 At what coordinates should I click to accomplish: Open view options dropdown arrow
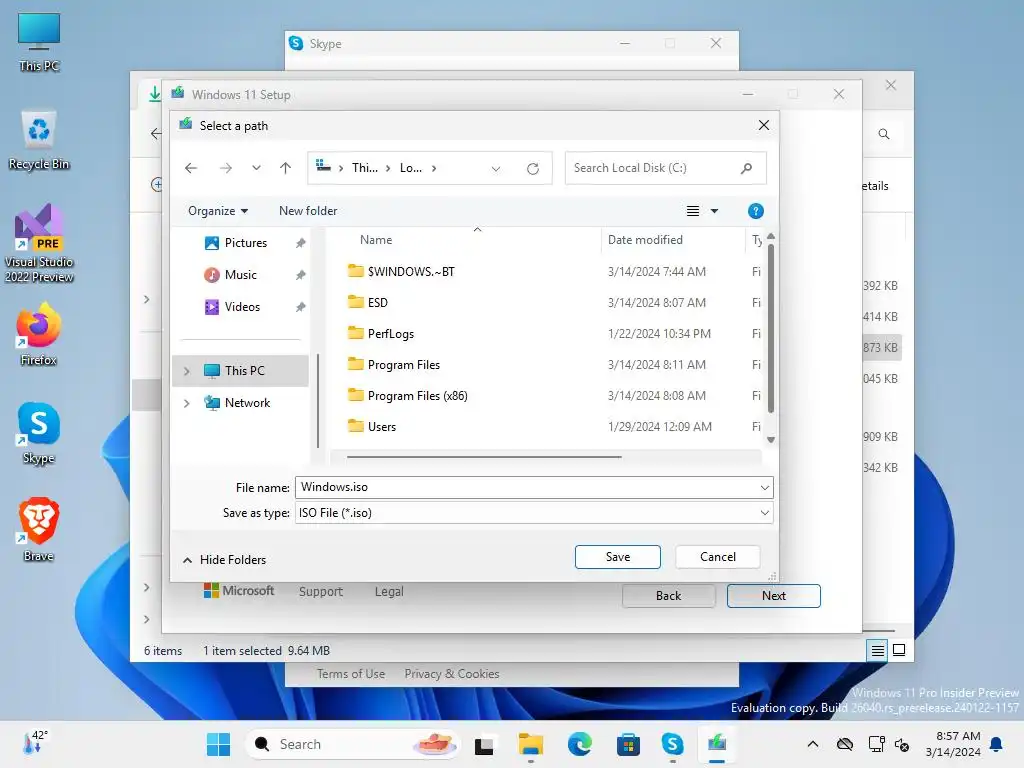click(x=714, y=211)
